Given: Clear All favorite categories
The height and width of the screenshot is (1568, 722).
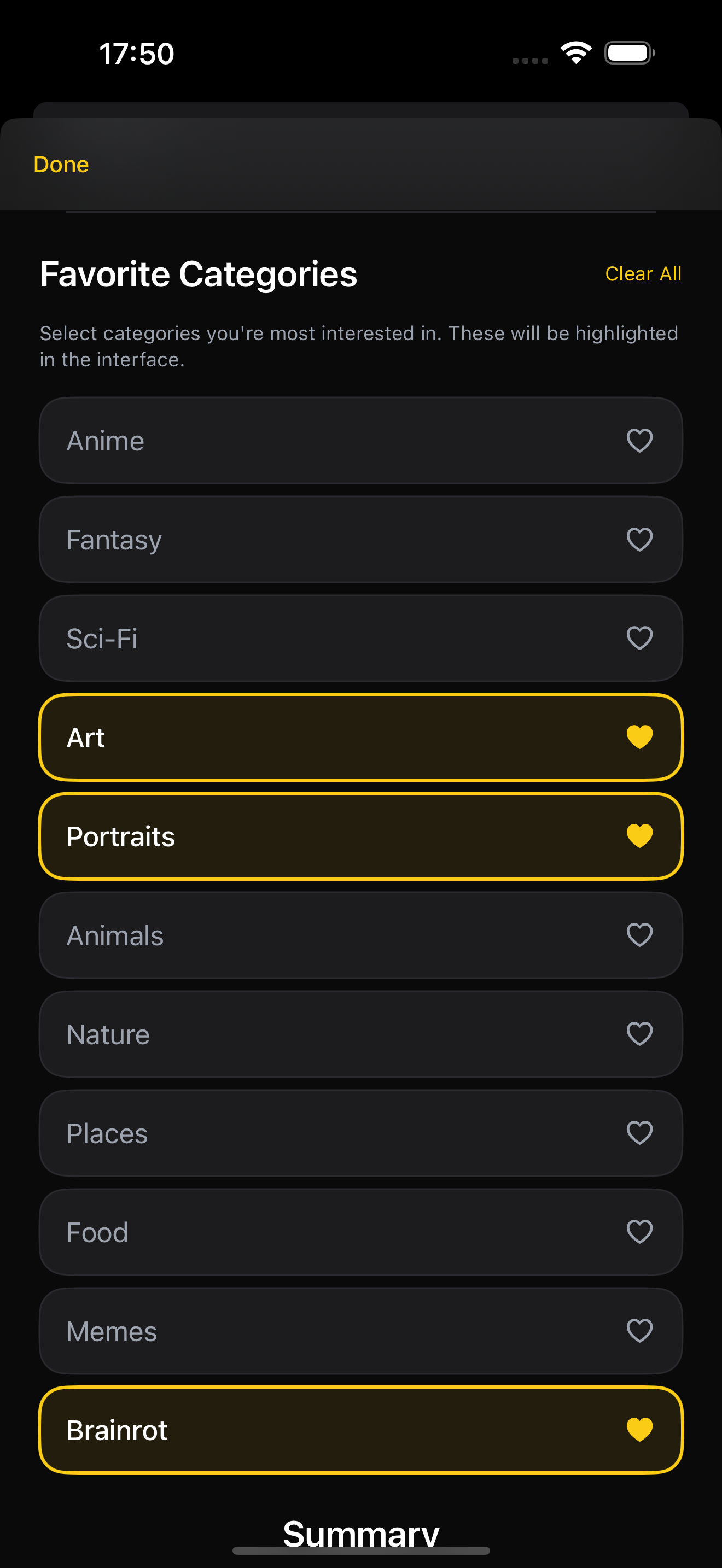Looking at the screenshot, I should coord(643,274).
